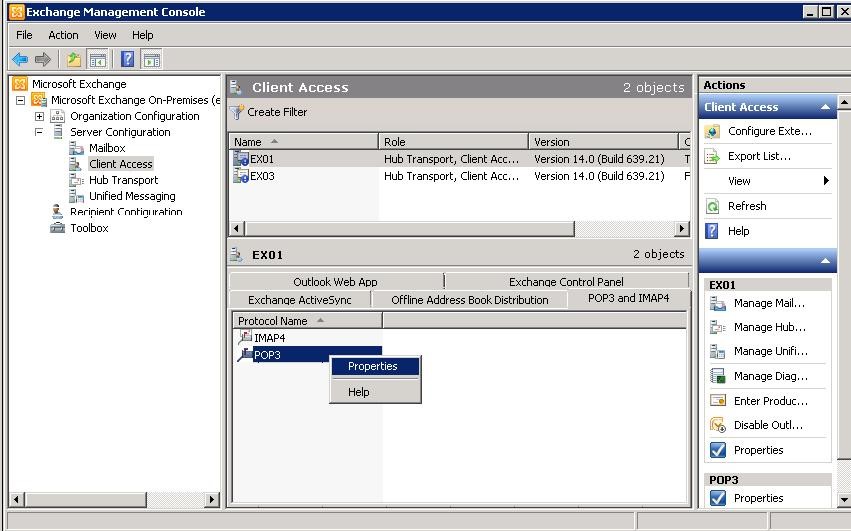The height and width of the screenshot is (531, 851).
Task: Click the Back arrow toolbar icon
Action: point(20,59)
